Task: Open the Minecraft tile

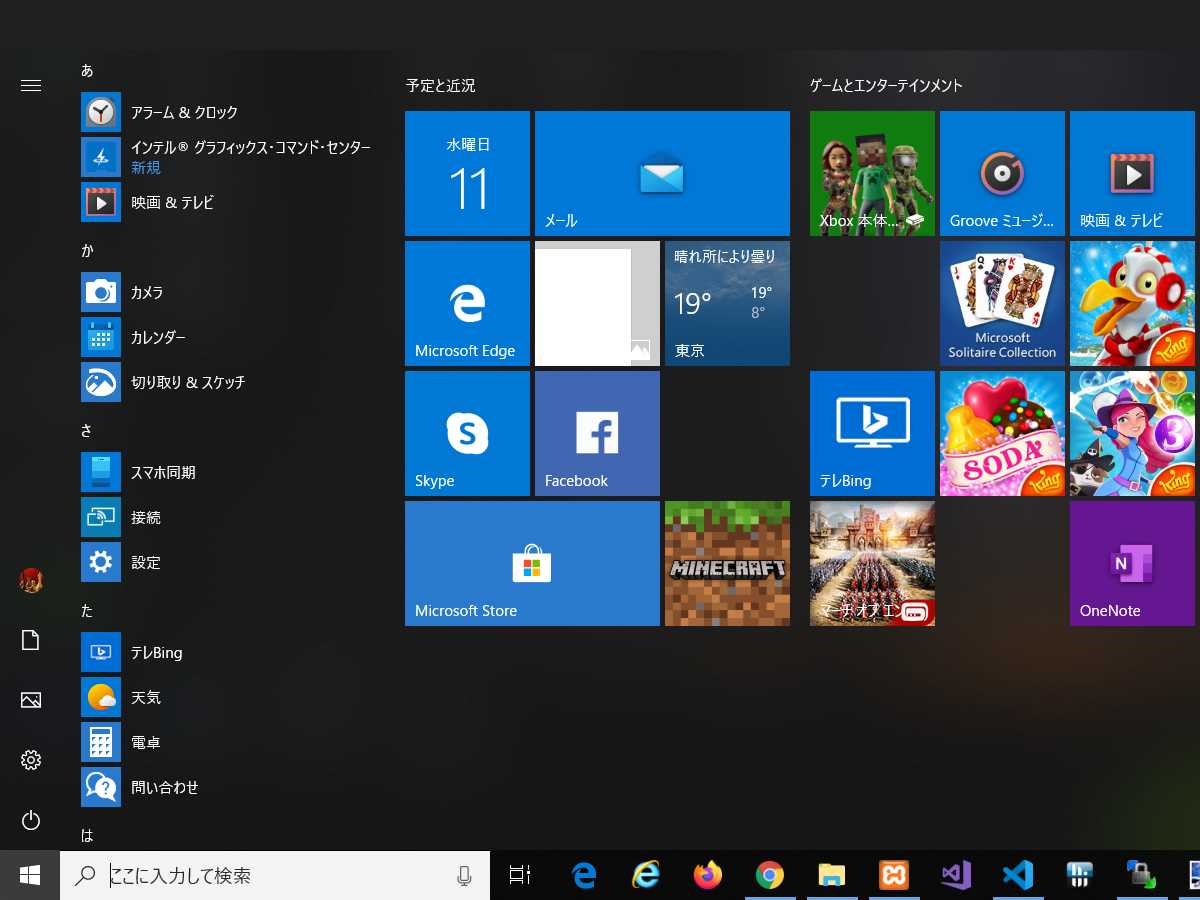Action: click(x=727, y=563)
